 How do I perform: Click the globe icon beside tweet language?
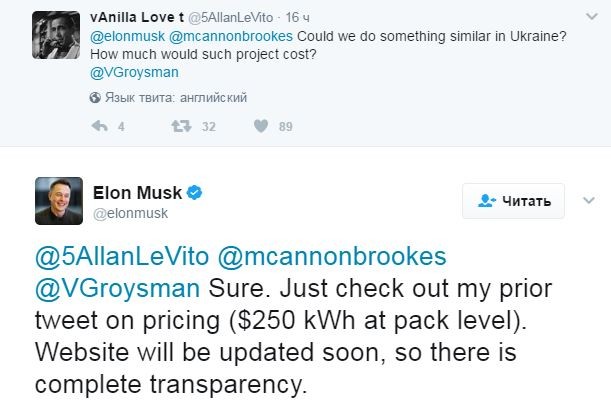[x=96, y=98]
